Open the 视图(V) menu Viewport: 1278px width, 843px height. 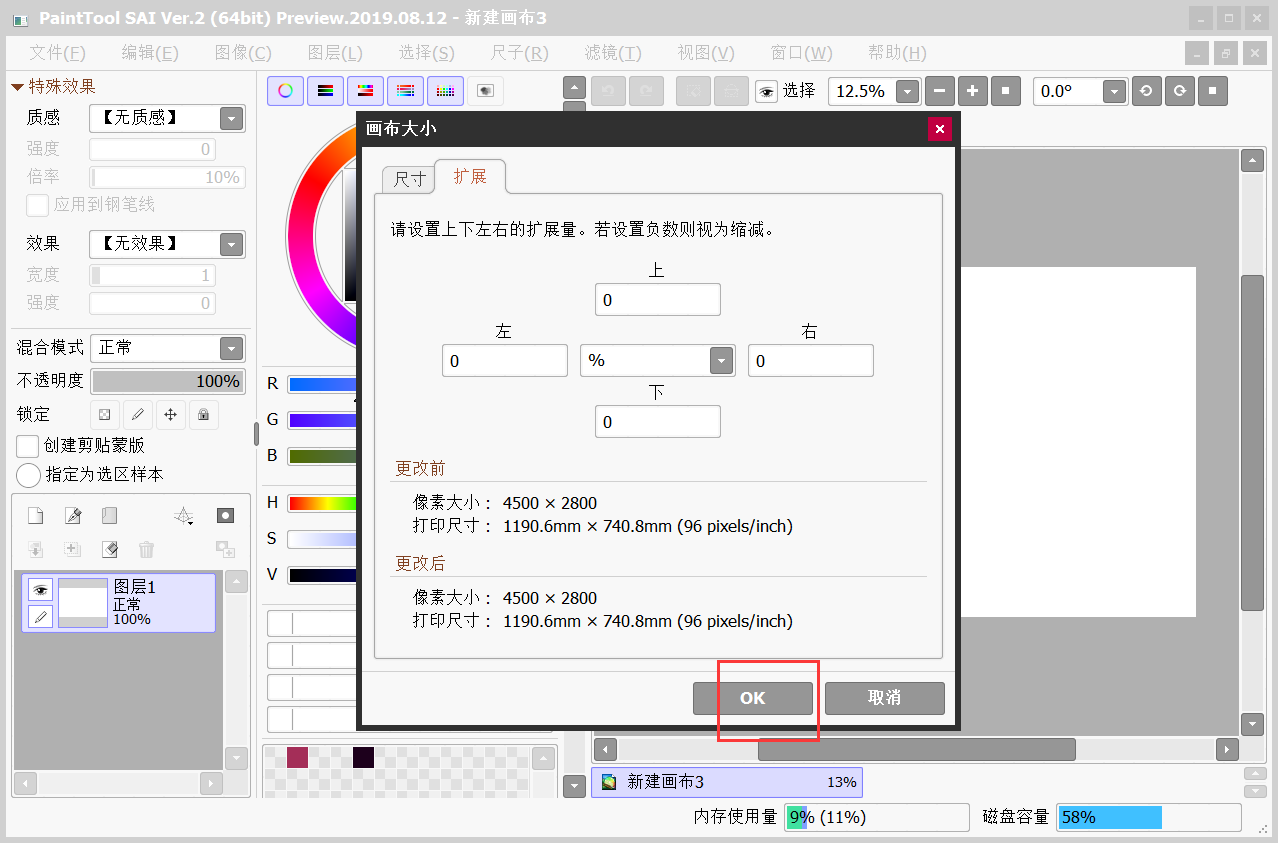pos(706,53)
